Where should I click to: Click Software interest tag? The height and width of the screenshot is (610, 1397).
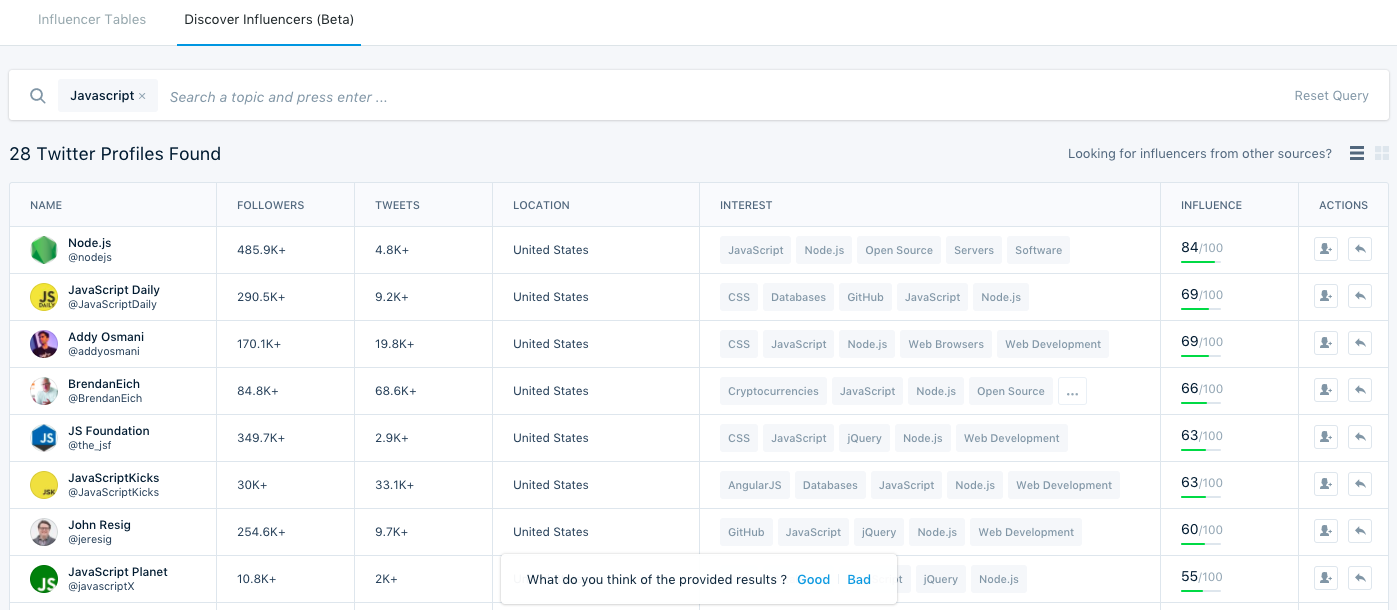1038,250
